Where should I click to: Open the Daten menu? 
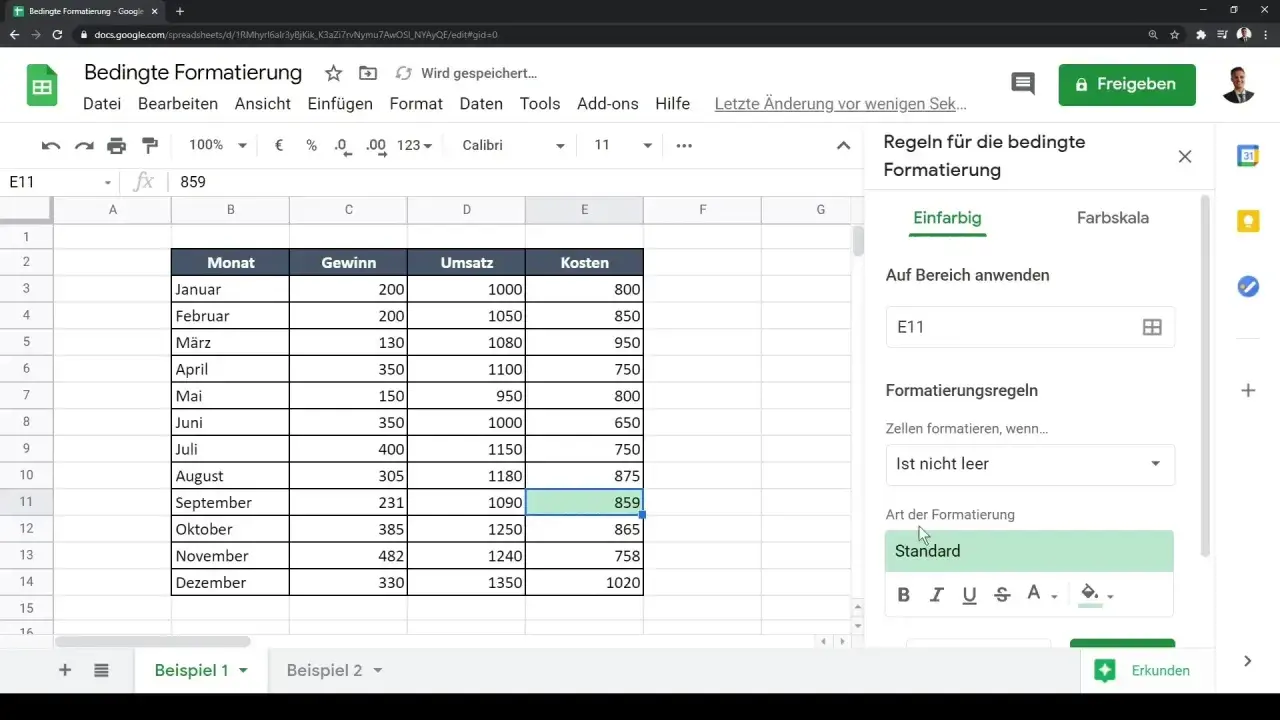coord(481,104)
